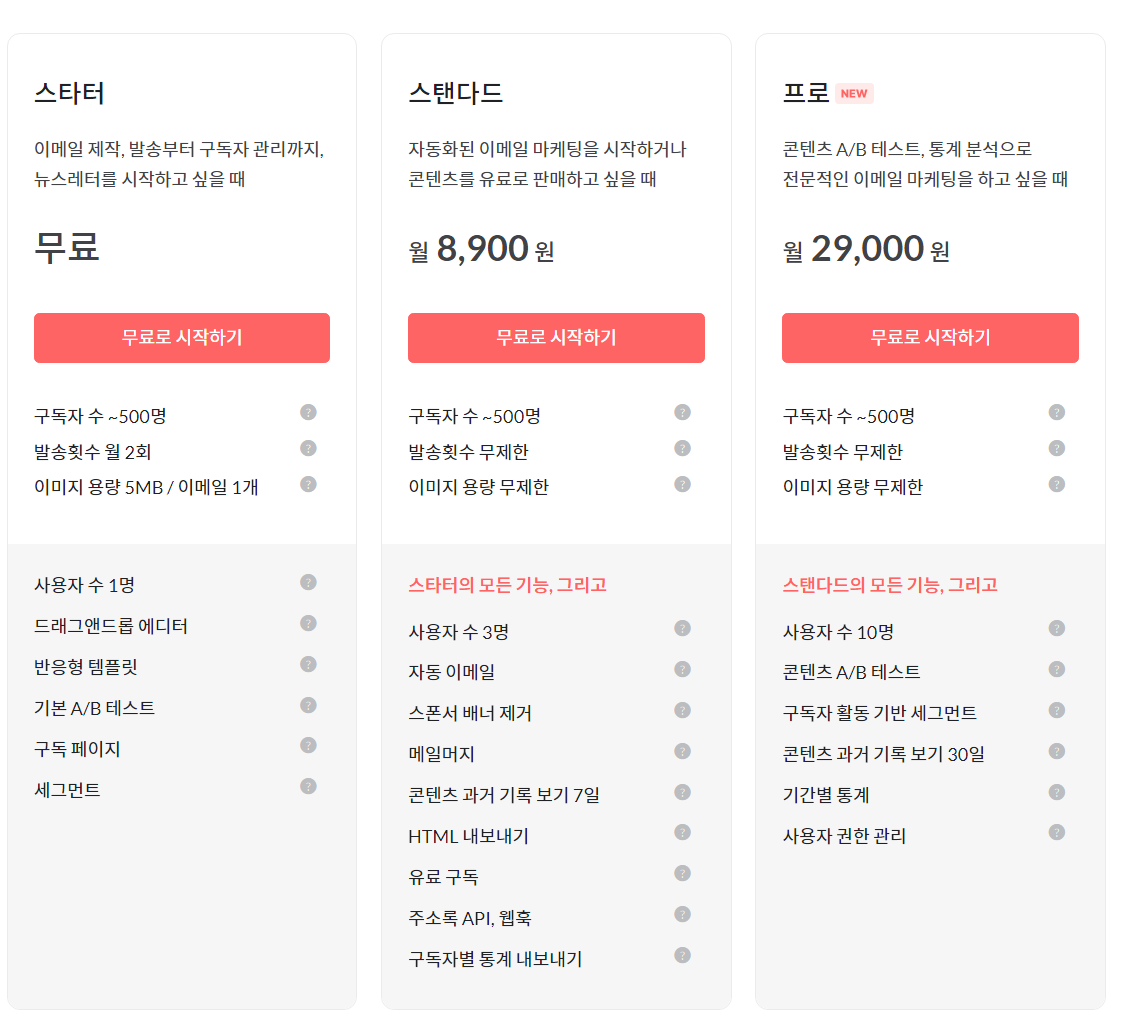Click the NEW badge beside 프로
The width and height of the screenshot is (1130, 1024).
(854, 94)
